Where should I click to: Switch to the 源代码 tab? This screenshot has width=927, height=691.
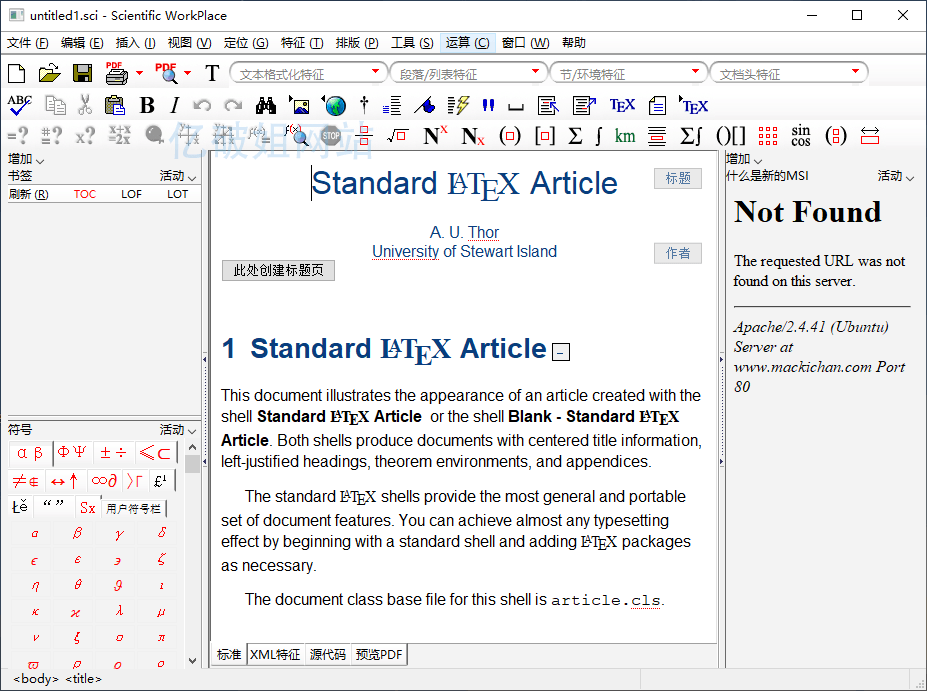(327, 655)
